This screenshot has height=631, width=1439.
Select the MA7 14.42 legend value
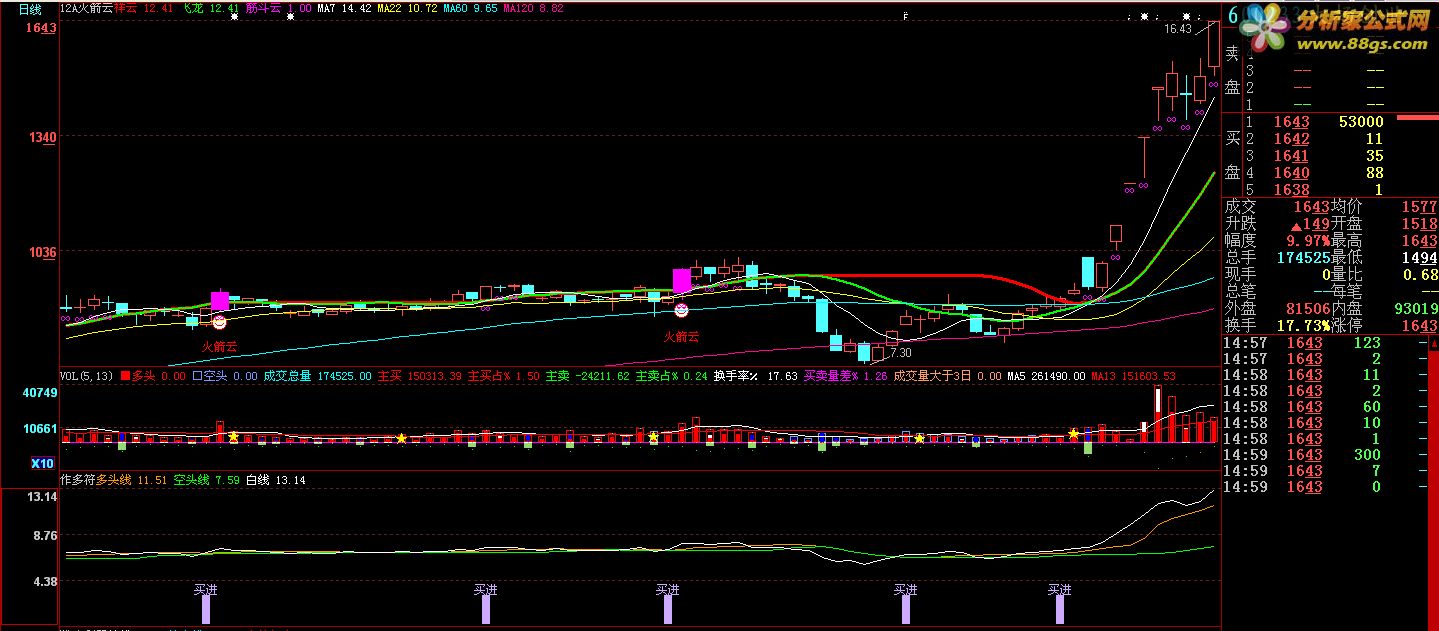point(344,7)
